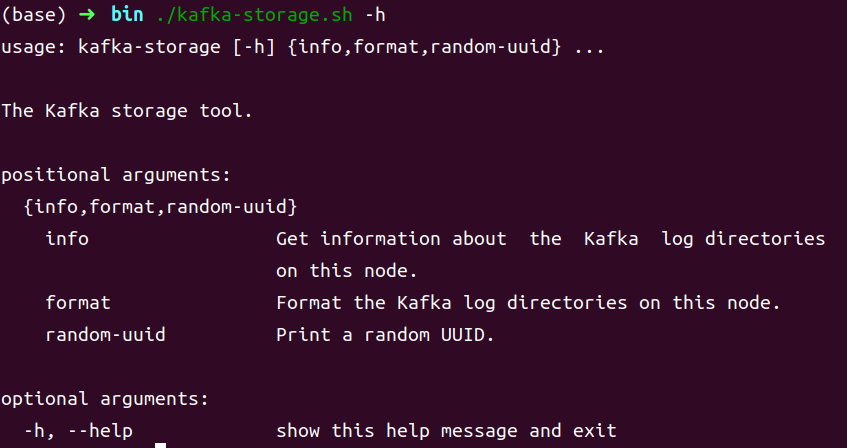This screenshot has width=847, height=448.
Task: Click the white terminal cursor block
Action: pyautogui.click(x=146, y=434)
